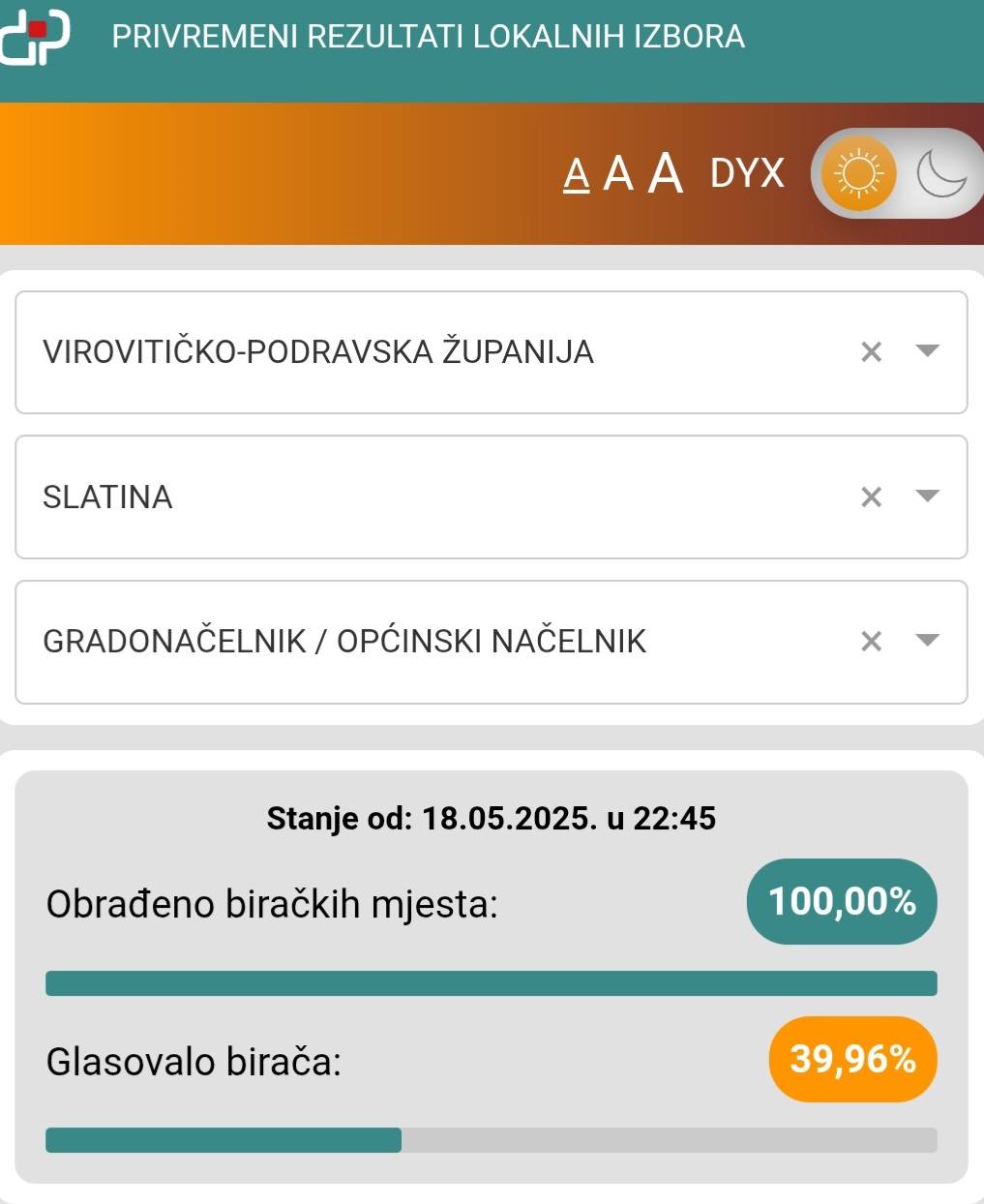Click the processed polling stations progress bar

491,983
